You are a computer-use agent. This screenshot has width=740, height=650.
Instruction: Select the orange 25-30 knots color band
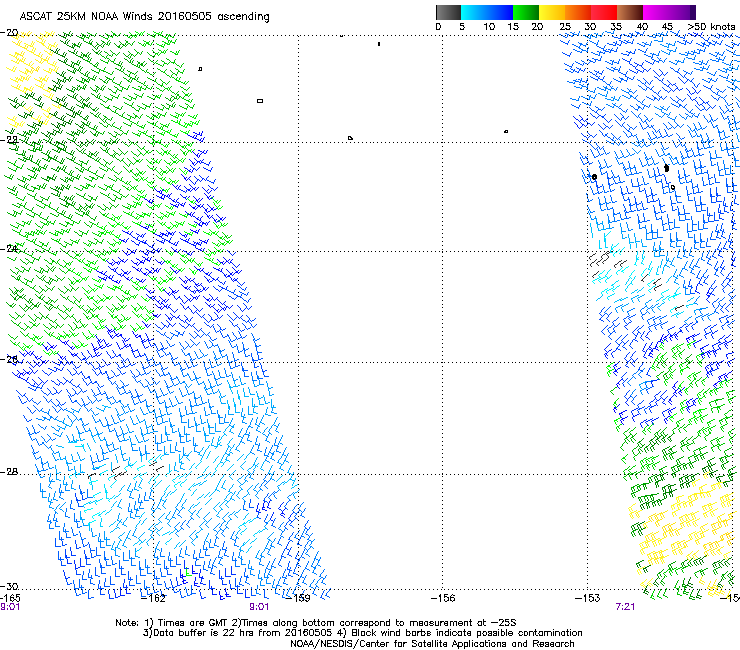[578, 12]
